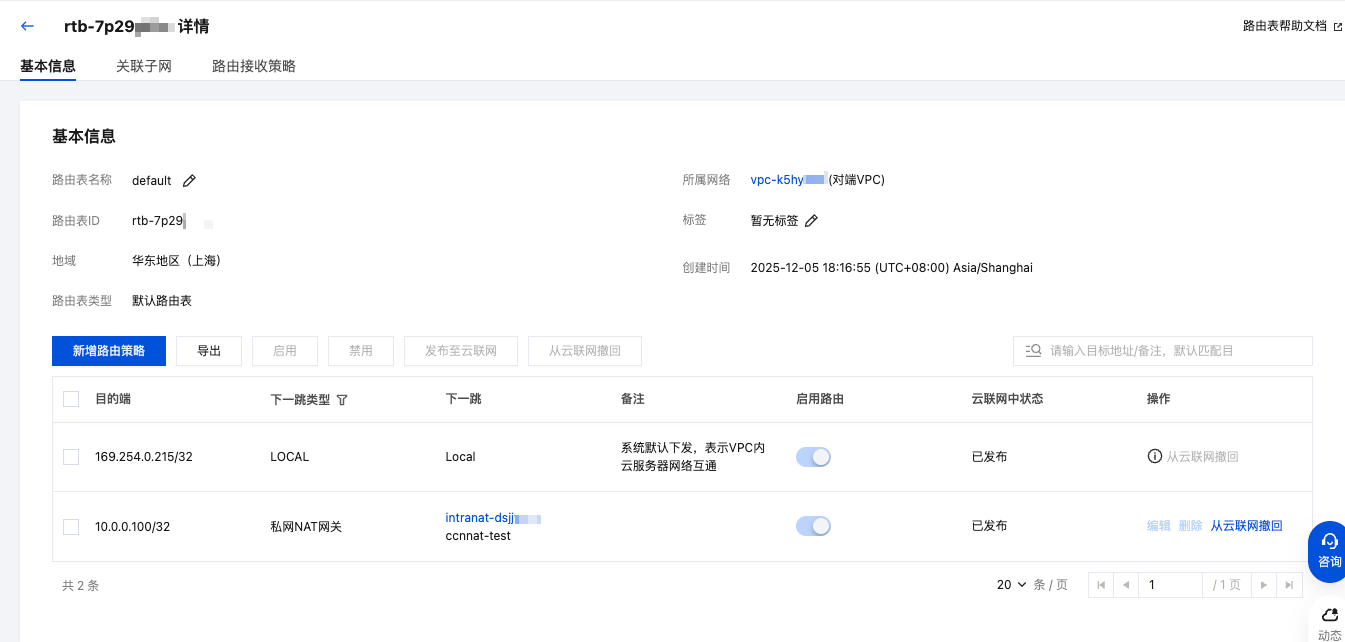Go to the first page arrow icon
This screenshot has height=642, width=1345.
tap(1101, 585)
